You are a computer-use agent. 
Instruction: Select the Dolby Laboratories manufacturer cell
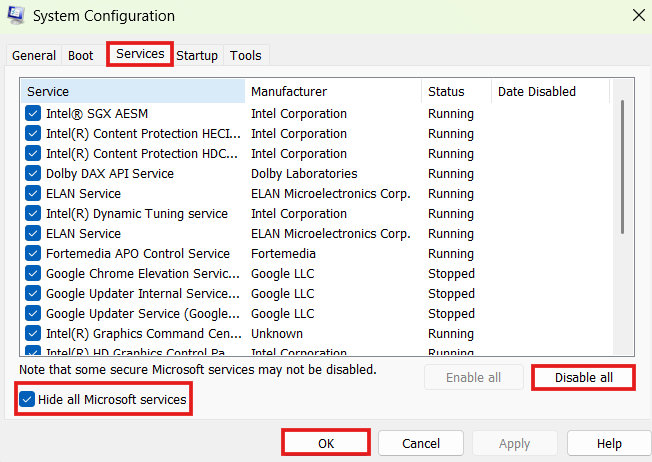[304, 173]
